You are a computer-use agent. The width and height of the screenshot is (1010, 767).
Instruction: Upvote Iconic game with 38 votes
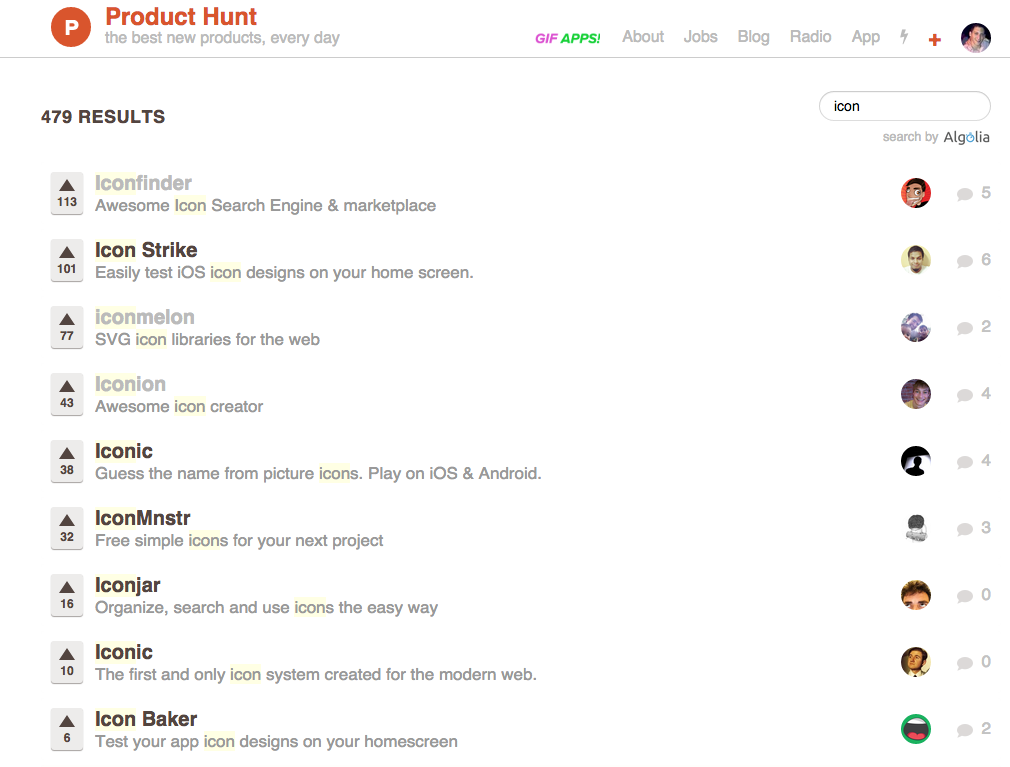point(67,461)
